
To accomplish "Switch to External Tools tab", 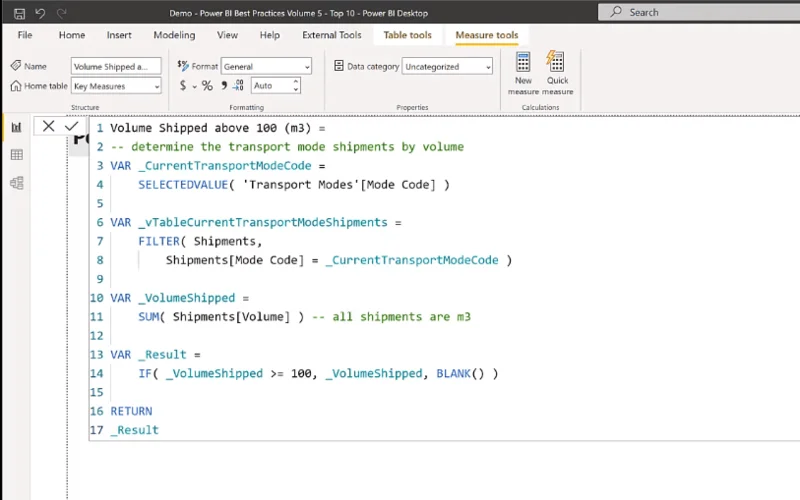I will point(332,35).
